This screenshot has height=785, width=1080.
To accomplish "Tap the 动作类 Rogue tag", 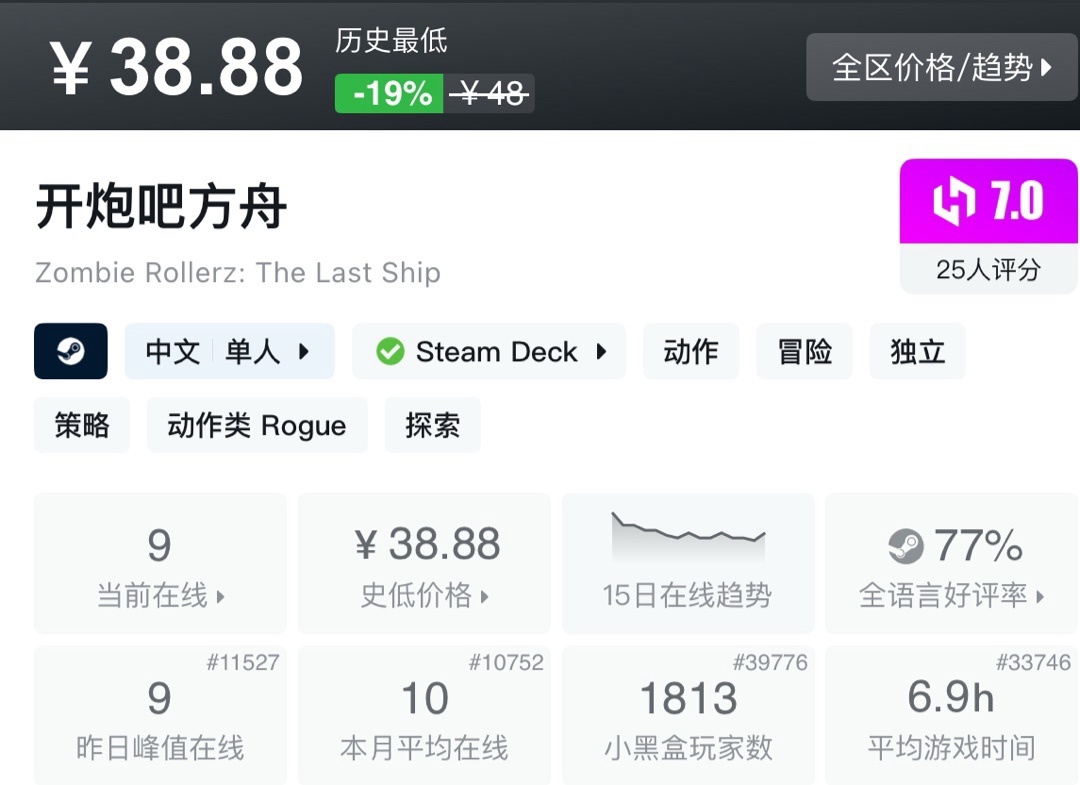I will pos(257,425).
